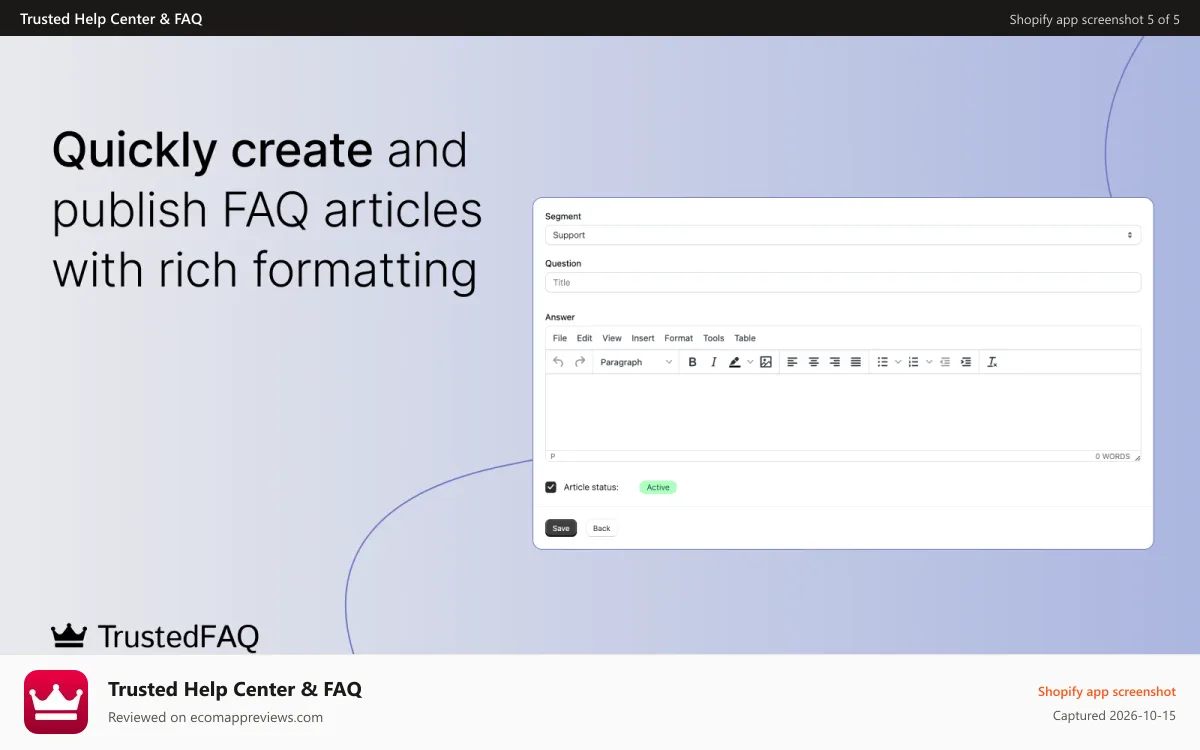Click the 'Answer' field label

click(x=560, y=317)
